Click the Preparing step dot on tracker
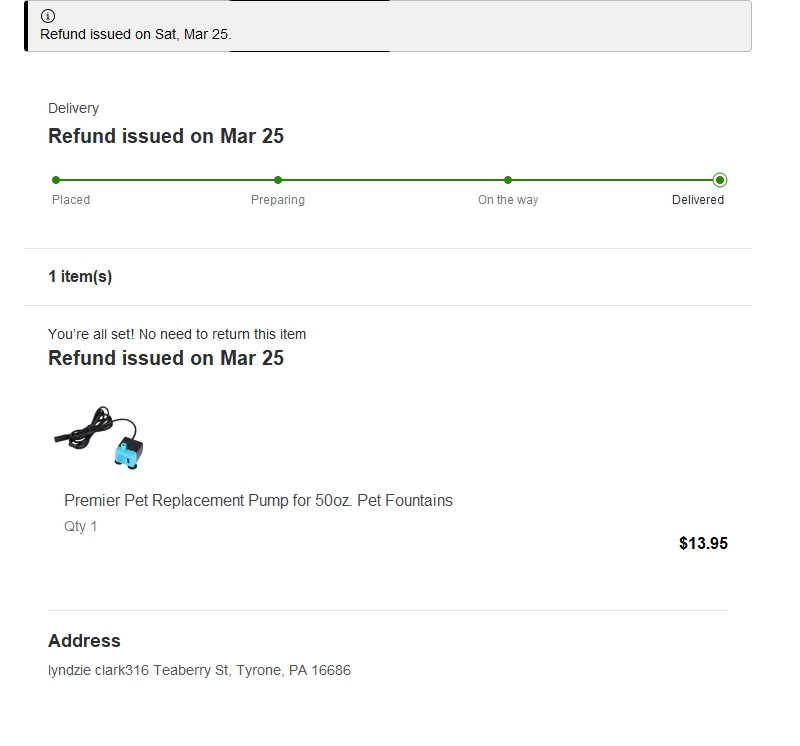This screenshot has height=746, width=800. (x=278, y=180)
